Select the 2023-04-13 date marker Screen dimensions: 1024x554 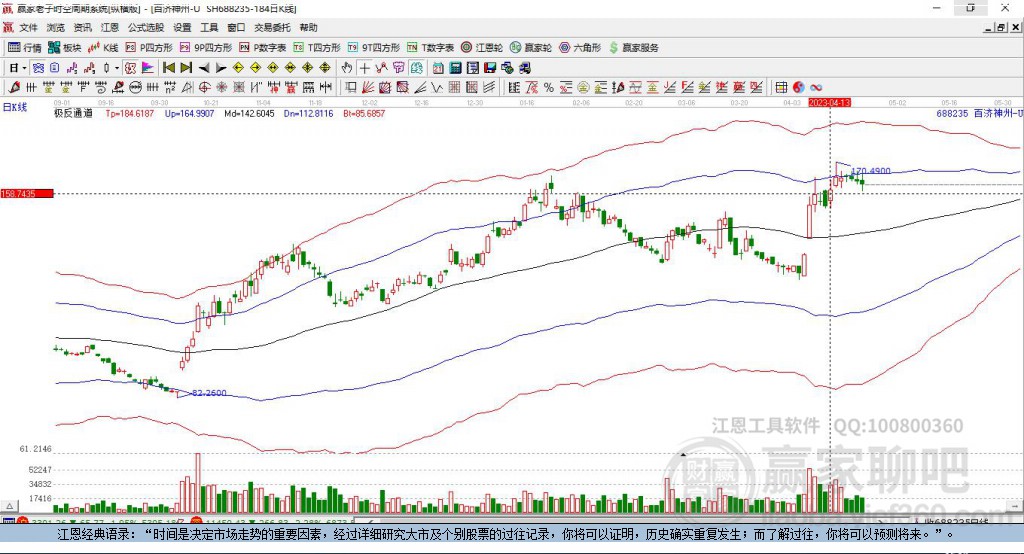829,103
